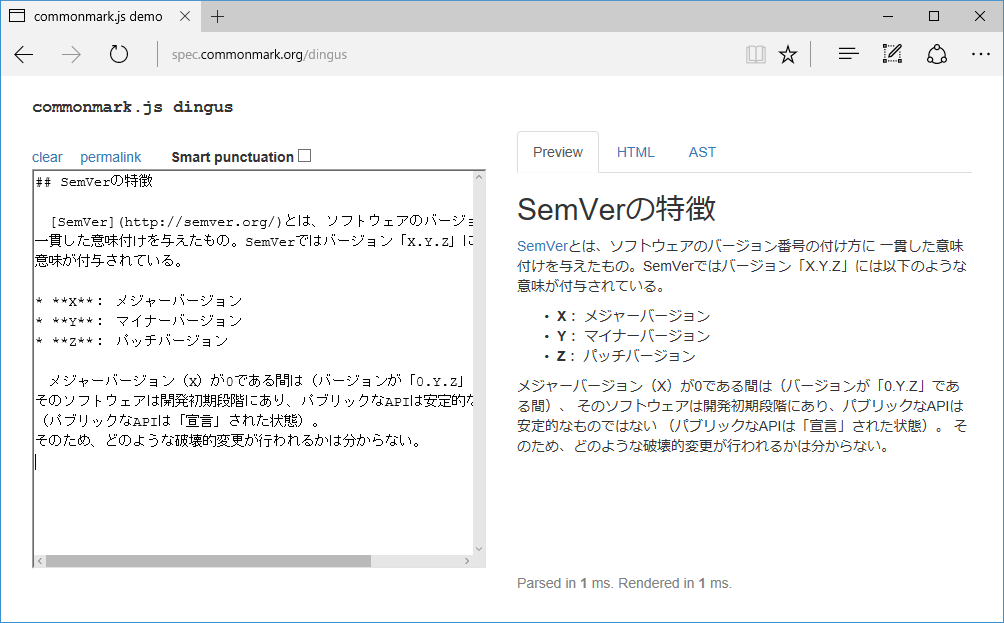Switch to the HTML tab
1004x623 pixels.
point(635,152)
